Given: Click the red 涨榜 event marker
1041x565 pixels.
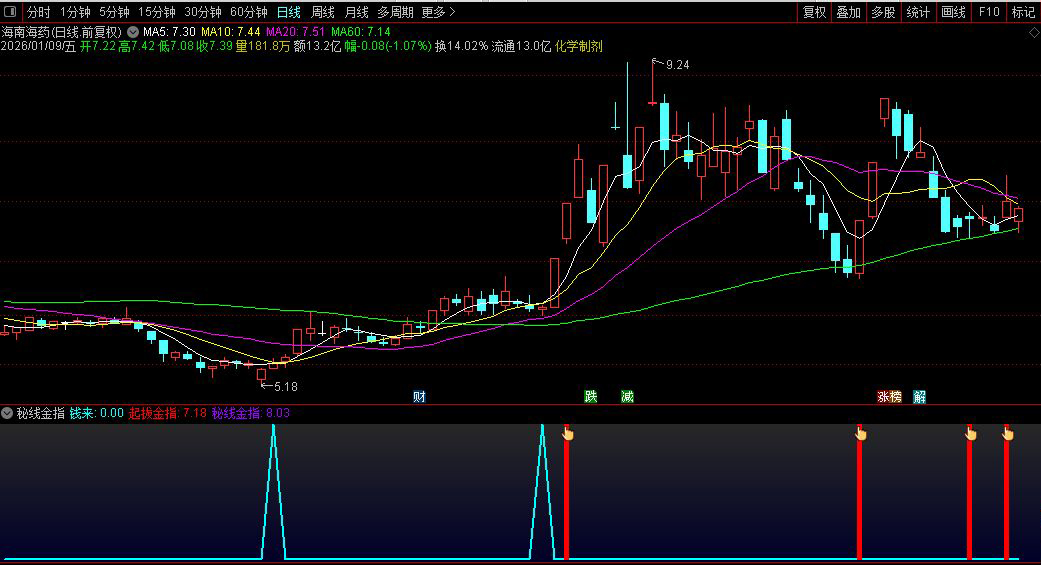Looking at the screenshot, I should click(x=889, y=397).
